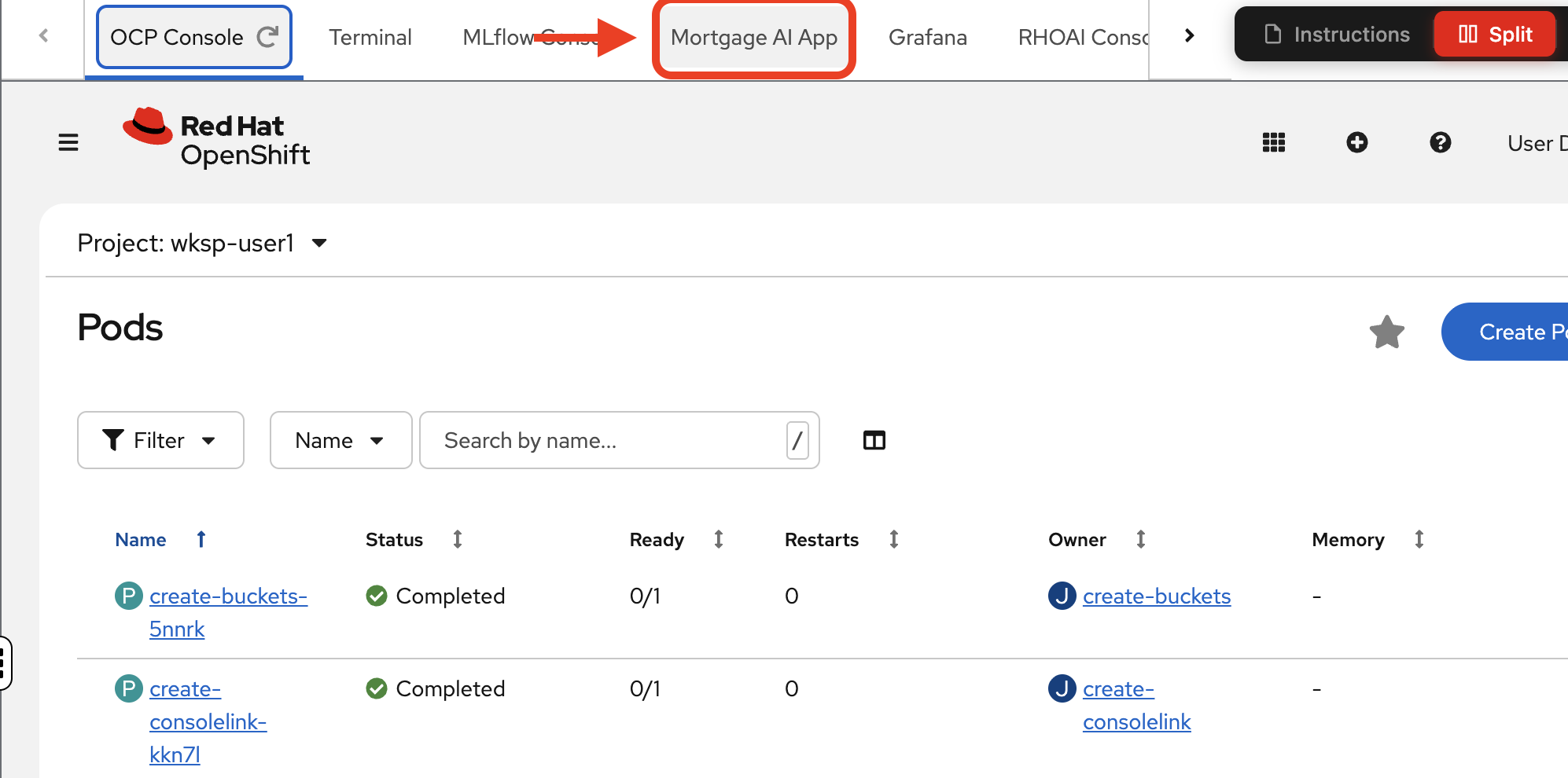Open the manage columns icon
The image size is (1568, 778).
(874, 440)
